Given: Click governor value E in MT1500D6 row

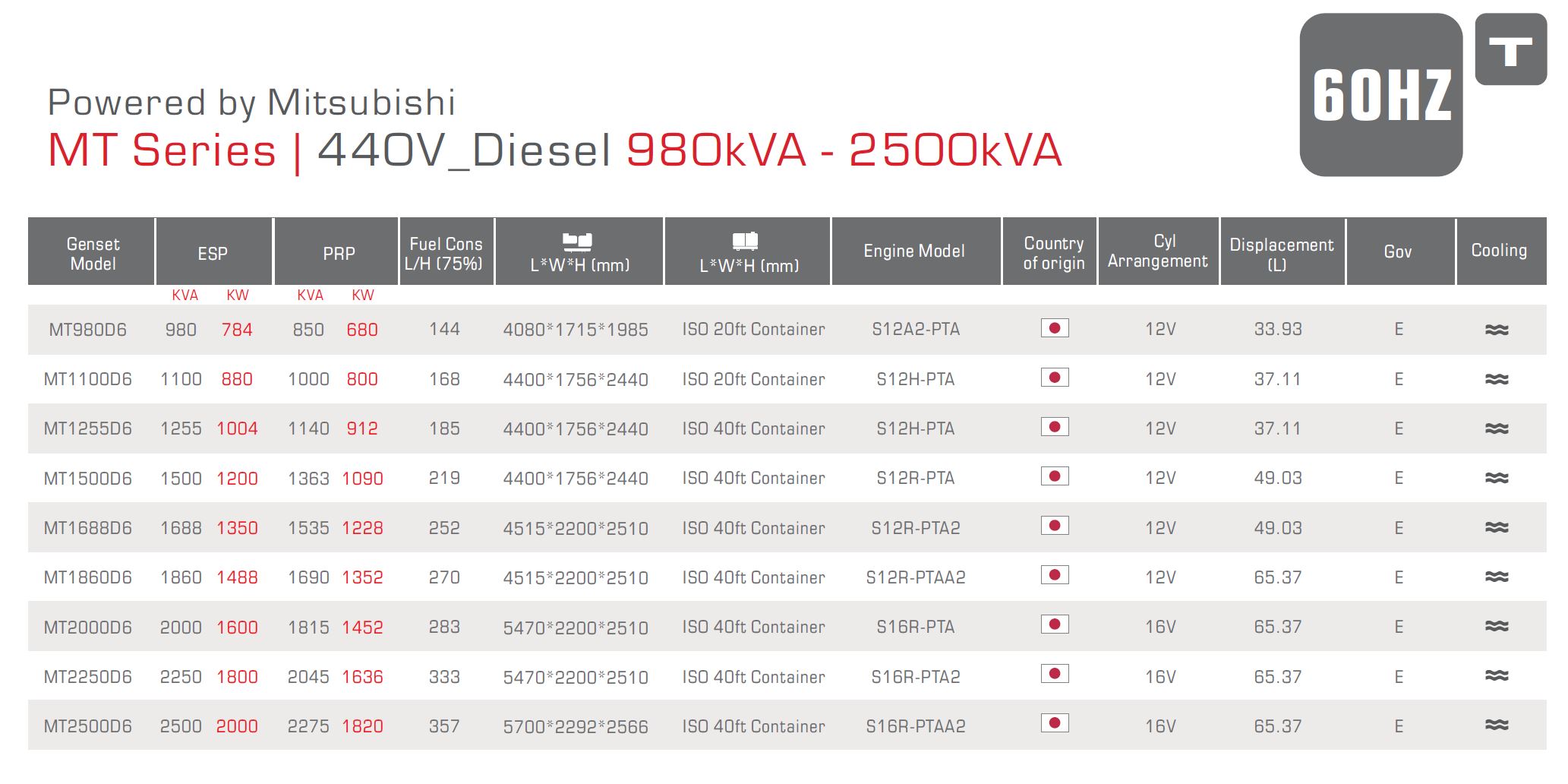Looking at the screenshot, I should click(x=1399, y=478).
